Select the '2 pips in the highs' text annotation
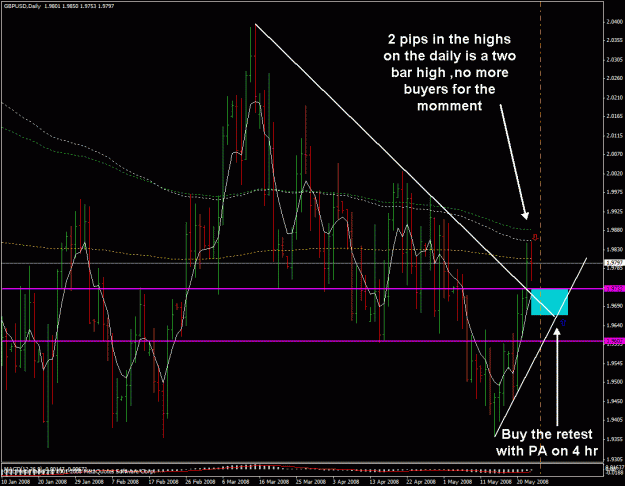 coord(450,73)
